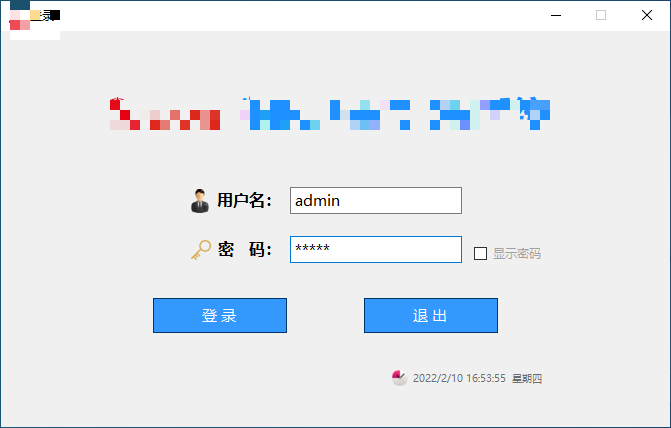
Task: Click the 用户名 label text
Action: [244, 200]
